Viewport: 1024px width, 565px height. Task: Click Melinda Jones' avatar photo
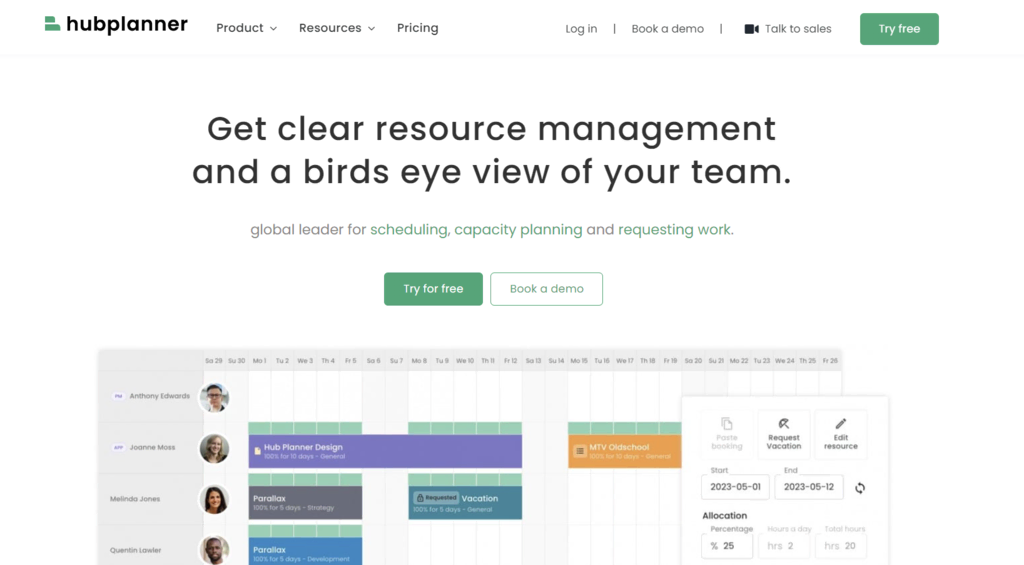(214, 500)
